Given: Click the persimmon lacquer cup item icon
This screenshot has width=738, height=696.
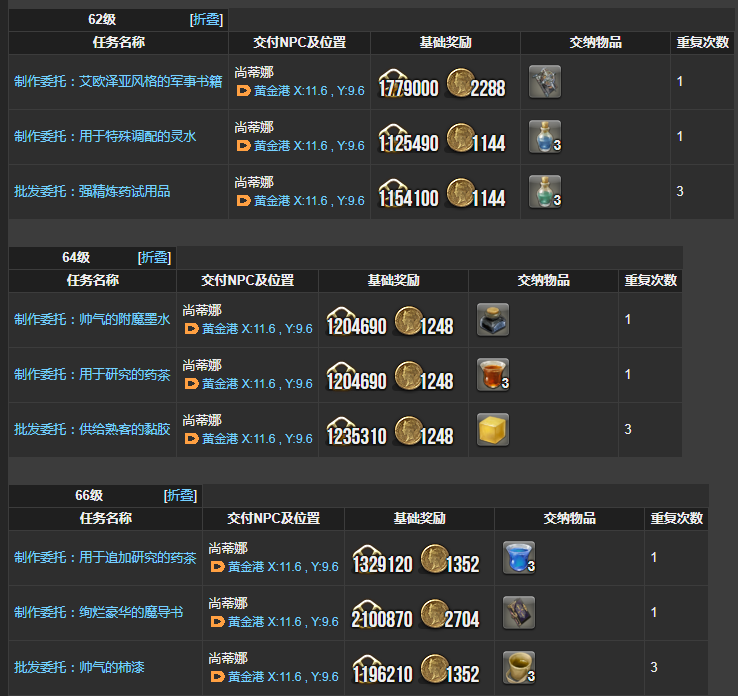Looking at the screenshot, I should point(519,668).
